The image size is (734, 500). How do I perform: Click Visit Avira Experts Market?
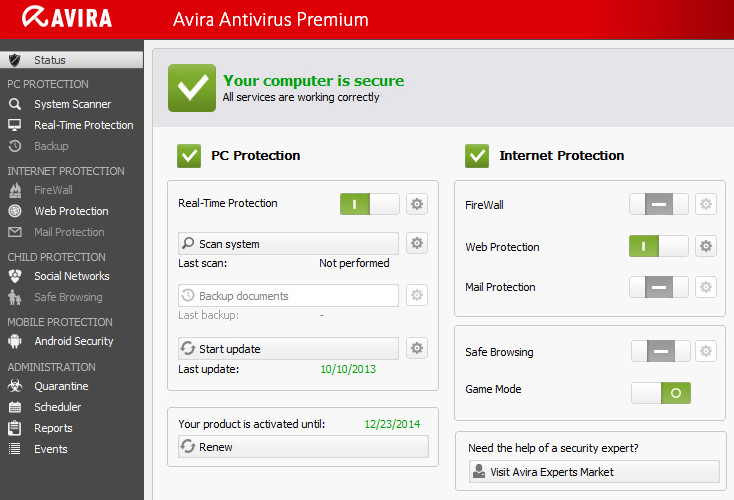(593, 471)
